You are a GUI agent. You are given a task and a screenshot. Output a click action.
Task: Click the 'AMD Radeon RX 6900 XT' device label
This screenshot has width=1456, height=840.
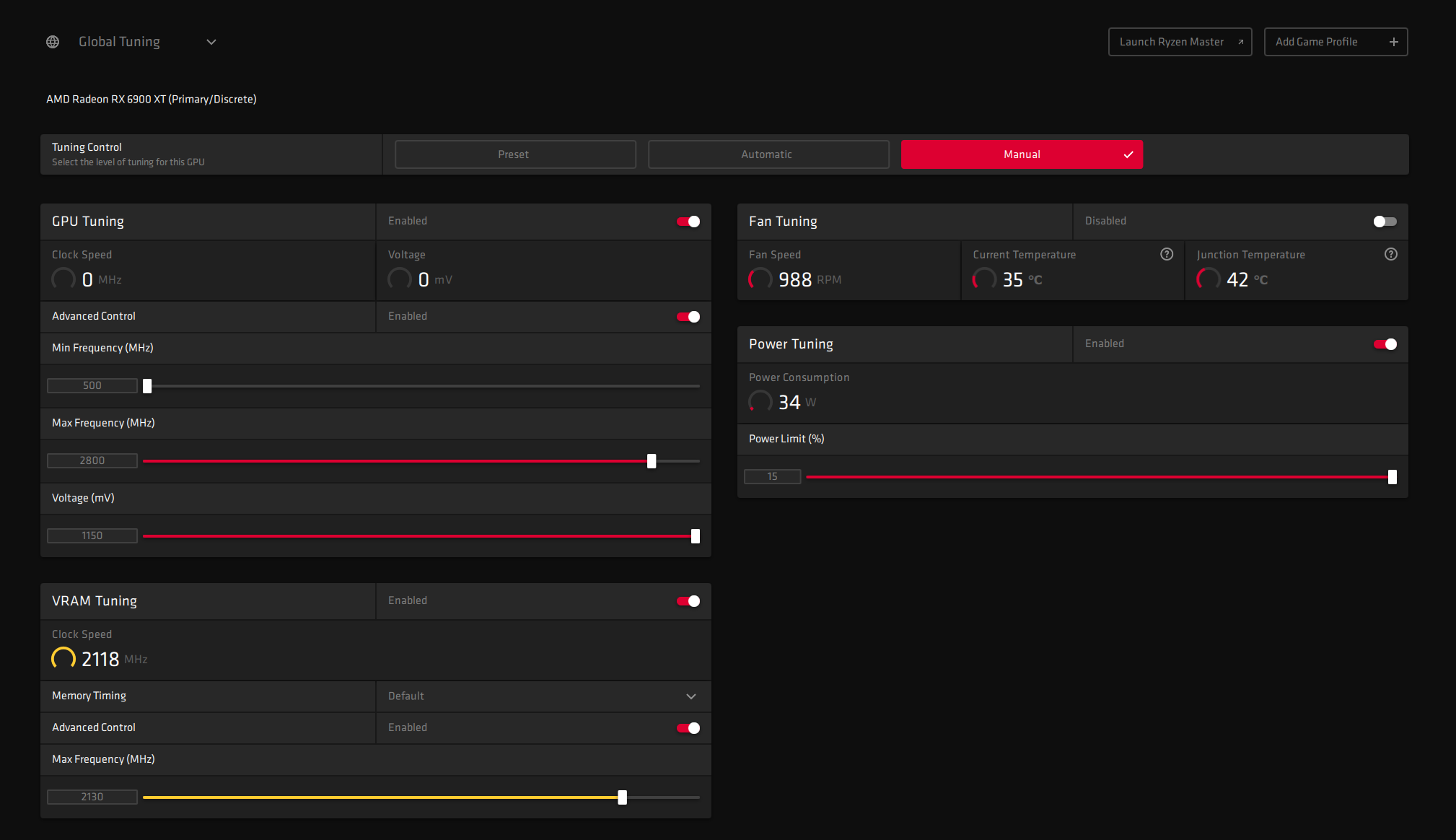coord(152,100)
